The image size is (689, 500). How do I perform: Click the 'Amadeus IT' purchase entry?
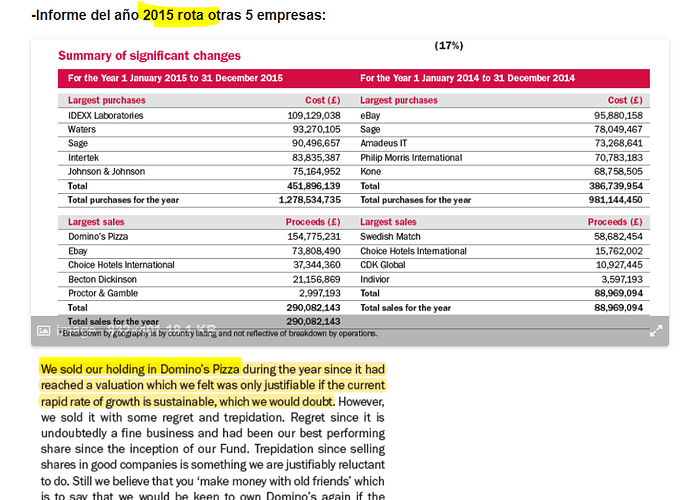(x=384, y=143)
